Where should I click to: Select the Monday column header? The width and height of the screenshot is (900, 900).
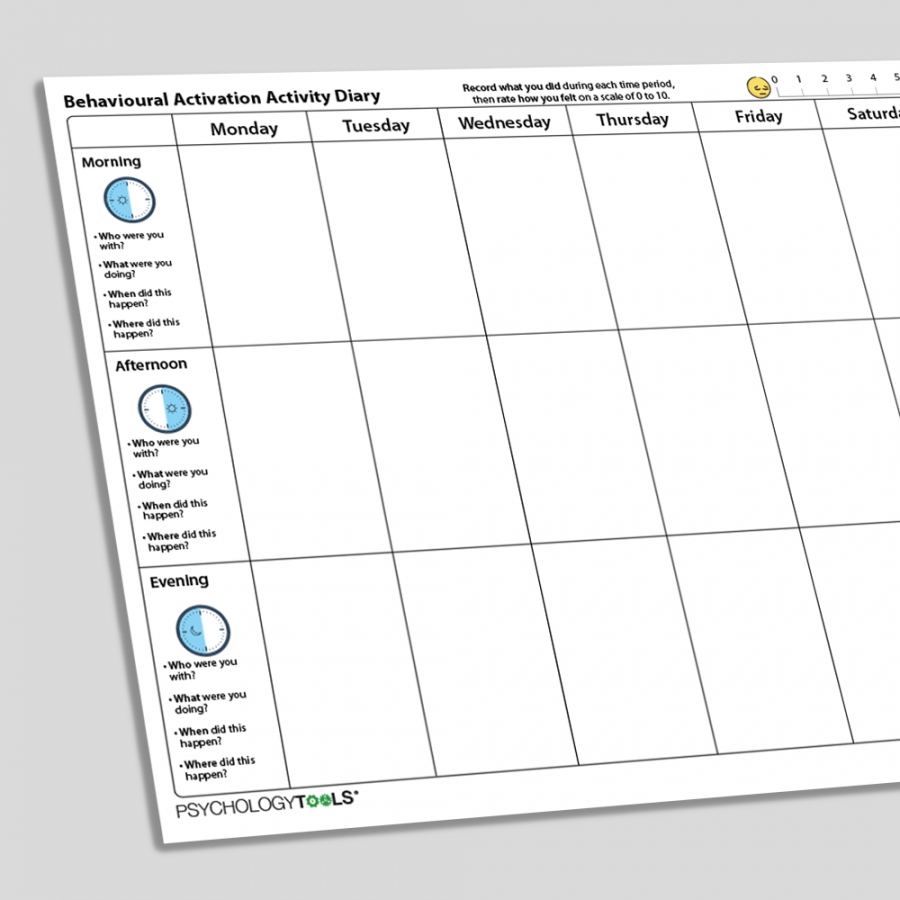point(244,129)
